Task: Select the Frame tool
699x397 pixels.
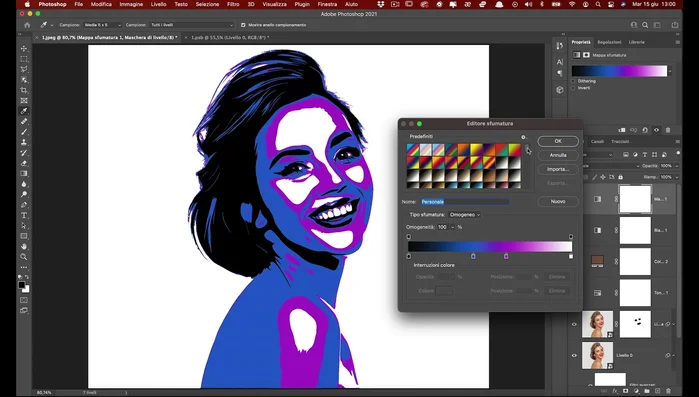Action: coord(24,101)
